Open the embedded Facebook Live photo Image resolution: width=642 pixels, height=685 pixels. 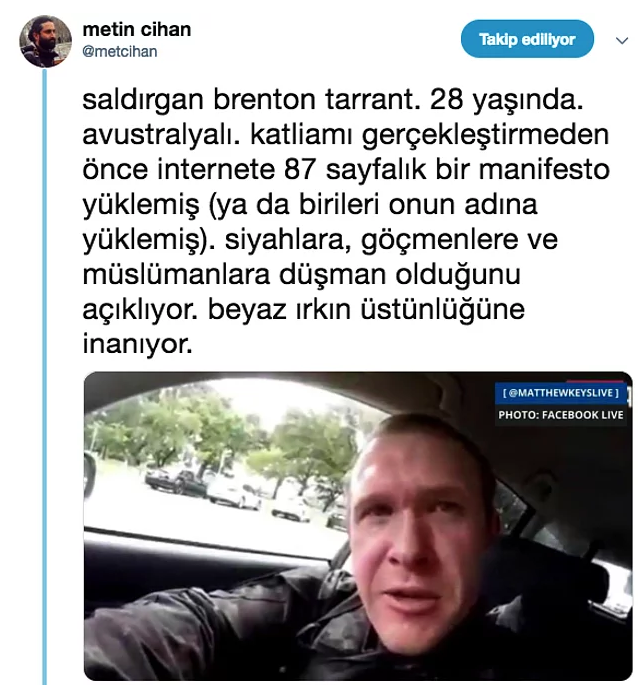point(358,526)
